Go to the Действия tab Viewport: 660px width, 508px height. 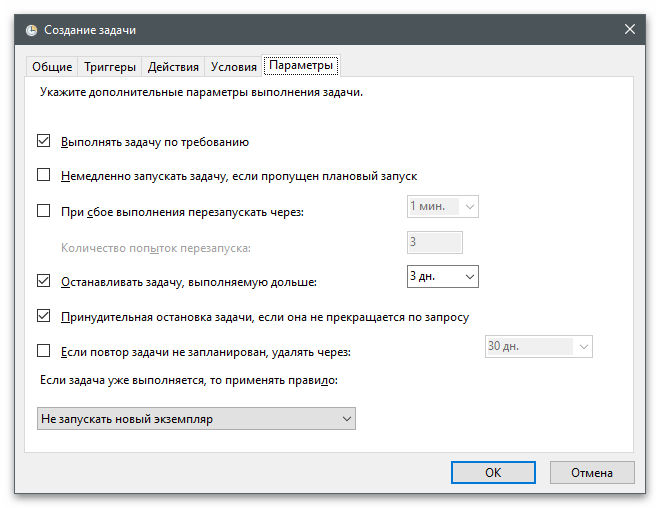click(173, 66)
